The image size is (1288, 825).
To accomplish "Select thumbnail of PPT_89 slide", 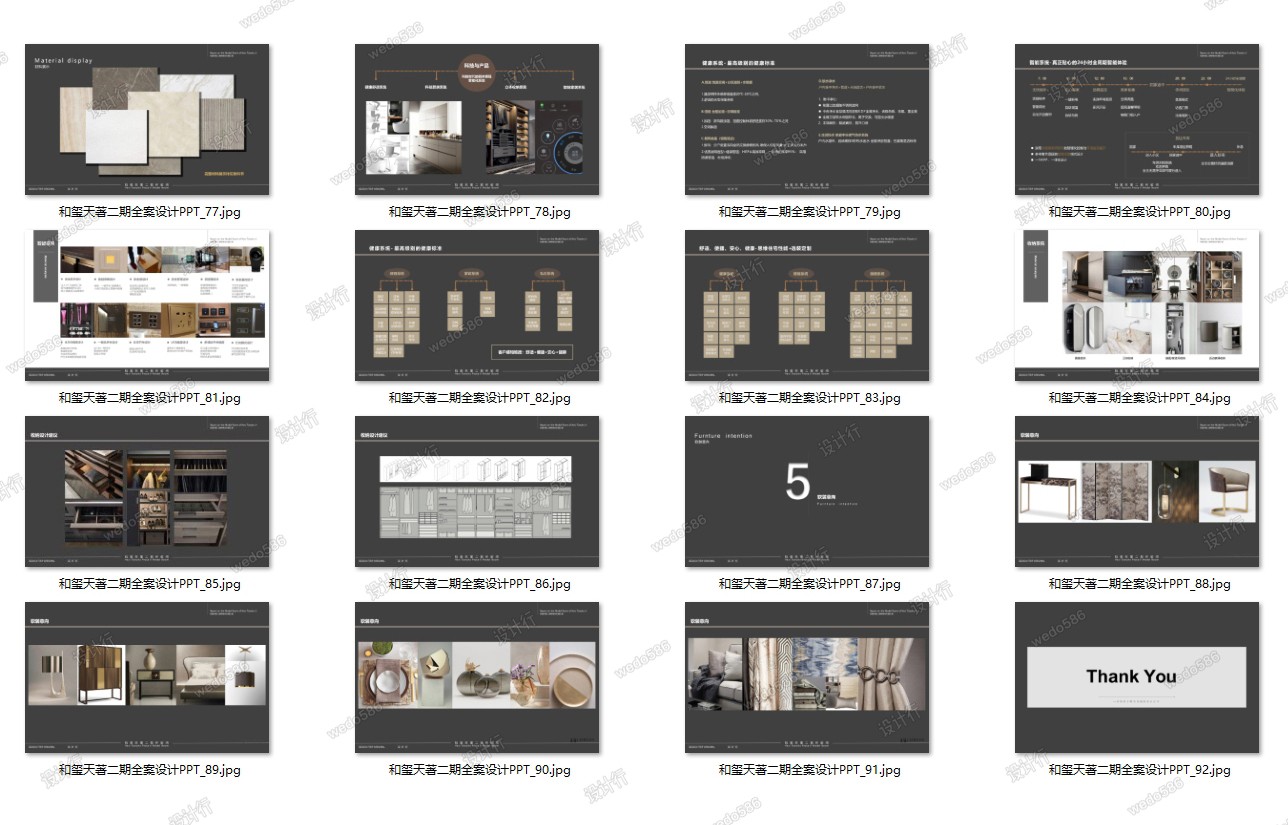I will point(147,677).
